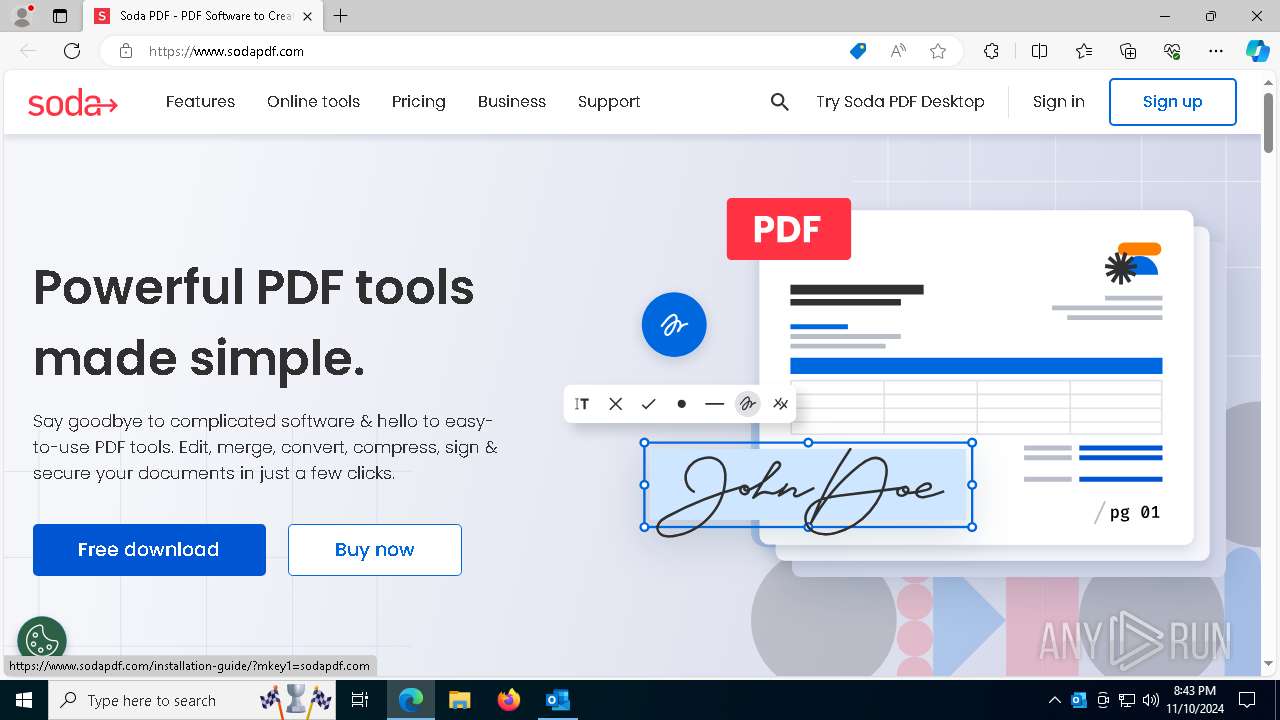Click Try Soda PDF Desktop link

pyautogui.click(x=900, y=102)
